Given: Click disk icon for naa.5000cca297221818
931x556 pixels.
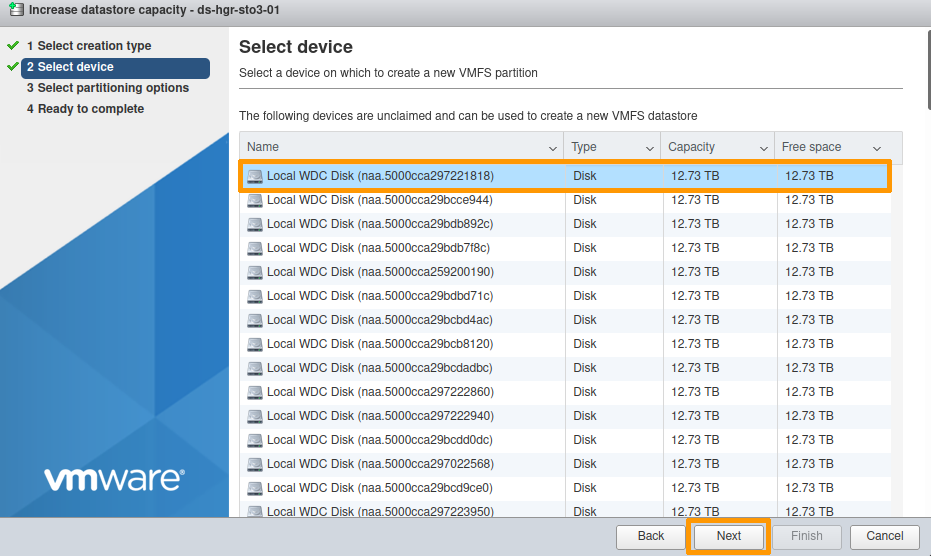Looking at the screenshot, I should coord(255,176).
